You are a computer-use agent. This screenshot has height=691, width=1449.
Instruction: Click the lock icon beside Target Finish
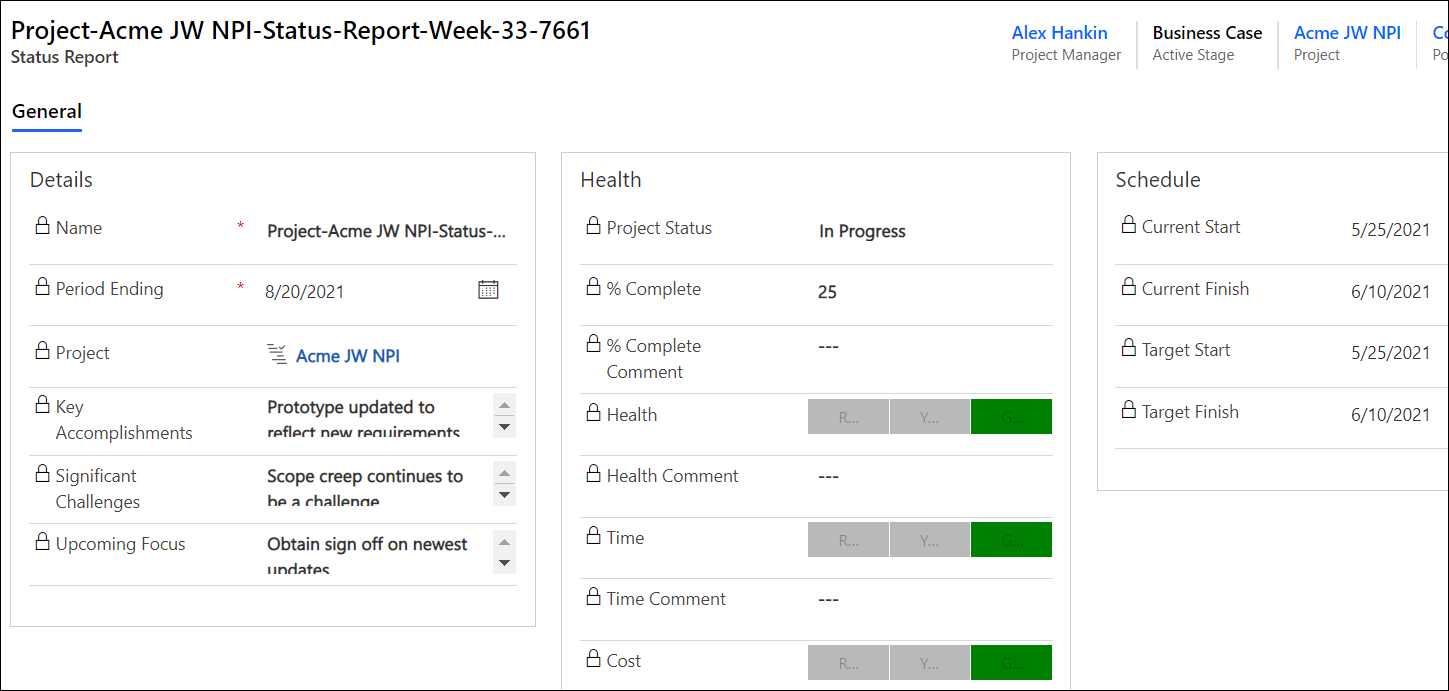(1128, 409)
